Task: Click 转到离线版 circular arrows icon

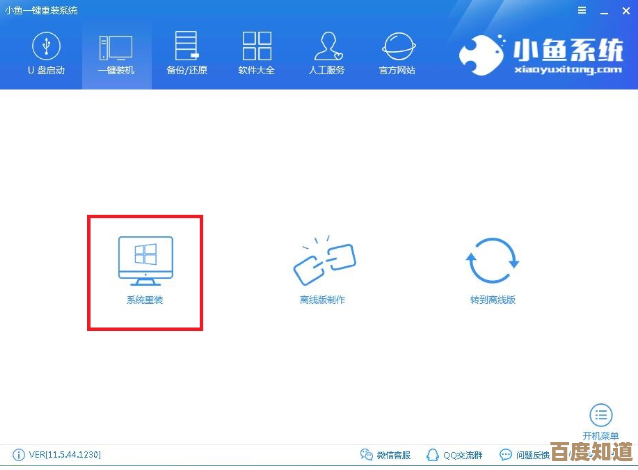Action: [493, 261]
